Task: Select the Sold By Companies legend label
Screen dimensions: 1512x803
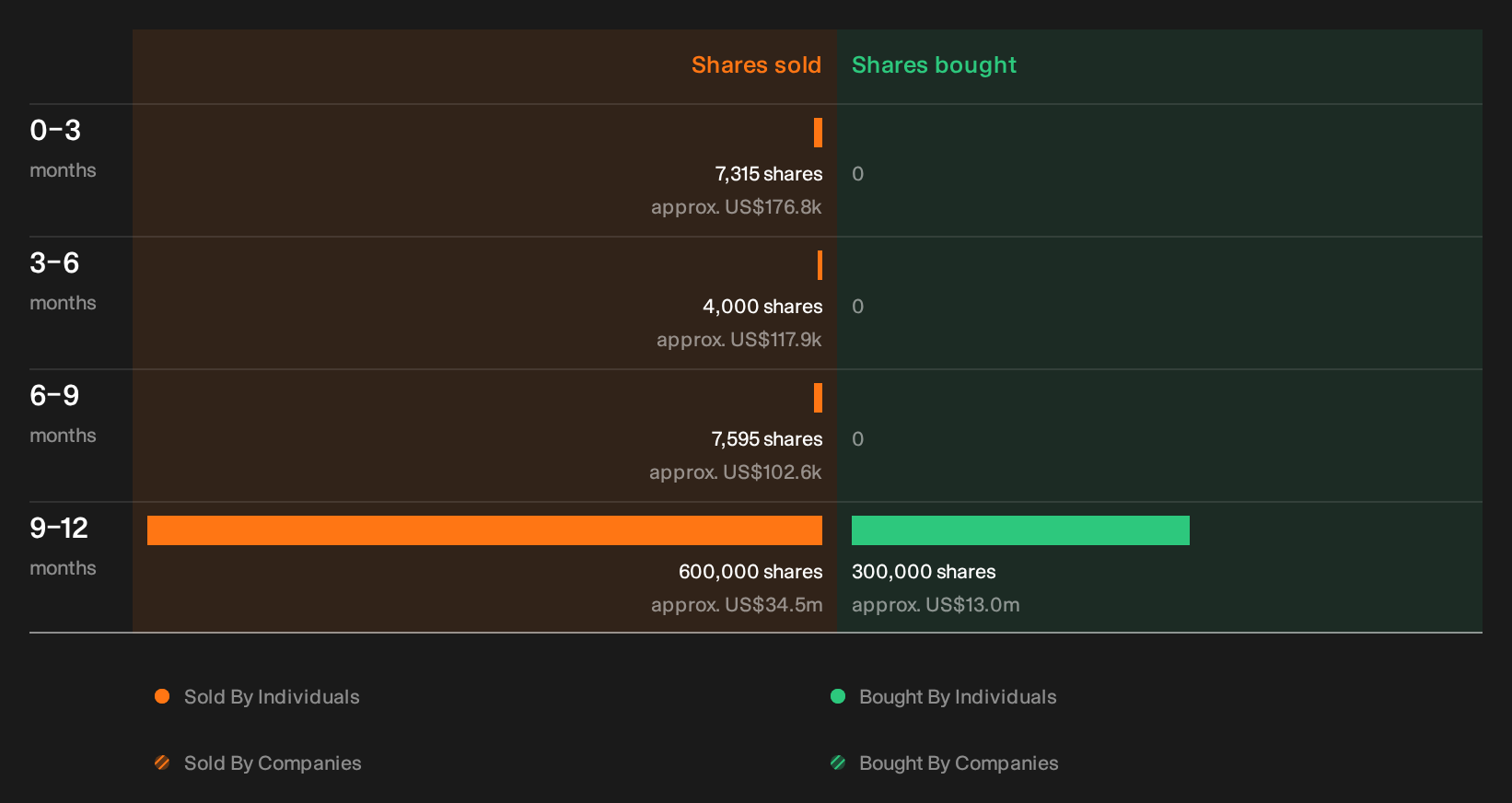Action: tap(273, 763)
